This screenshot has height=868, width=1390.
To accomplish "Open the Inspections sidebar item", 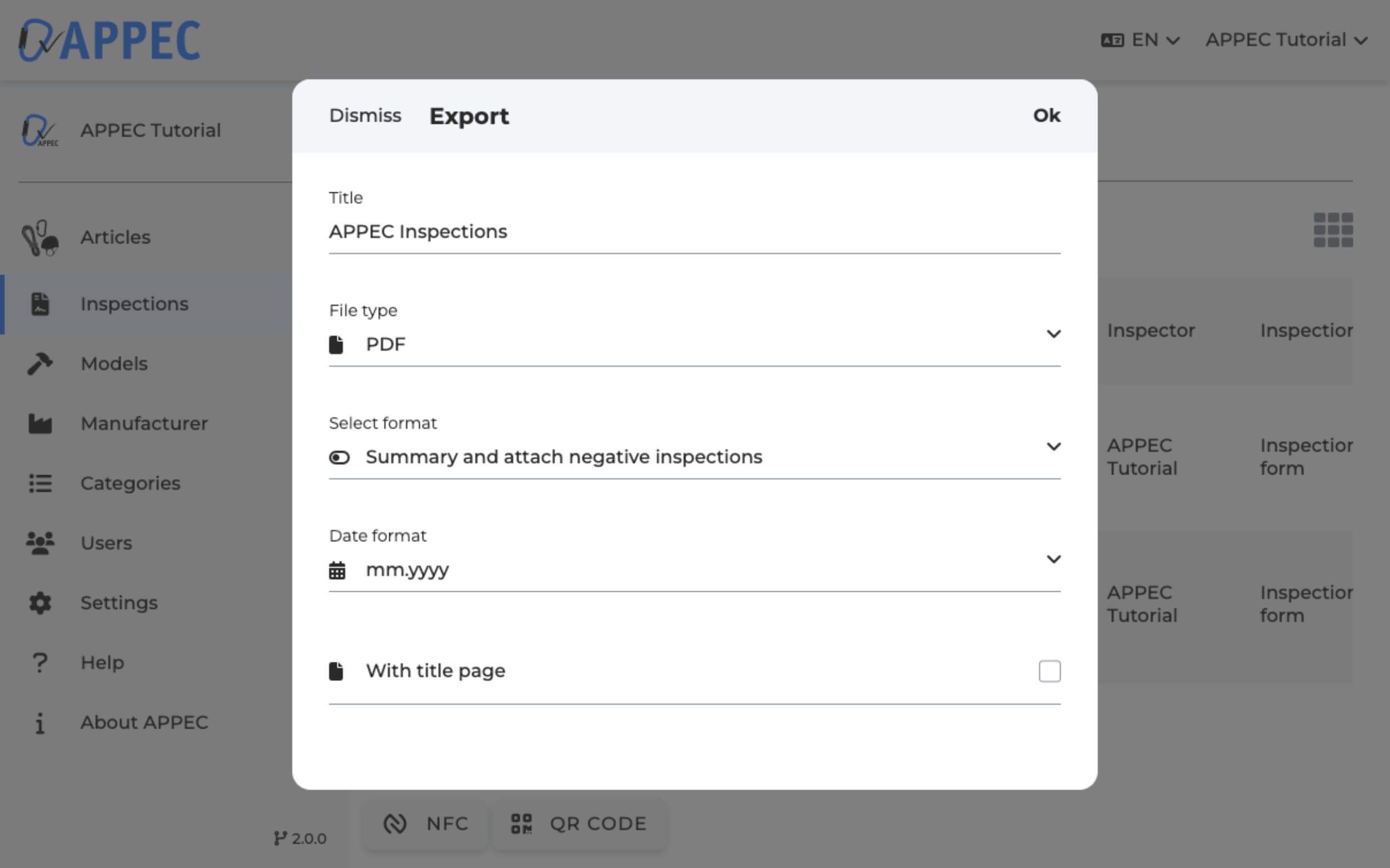I will (x=134, y=303).
